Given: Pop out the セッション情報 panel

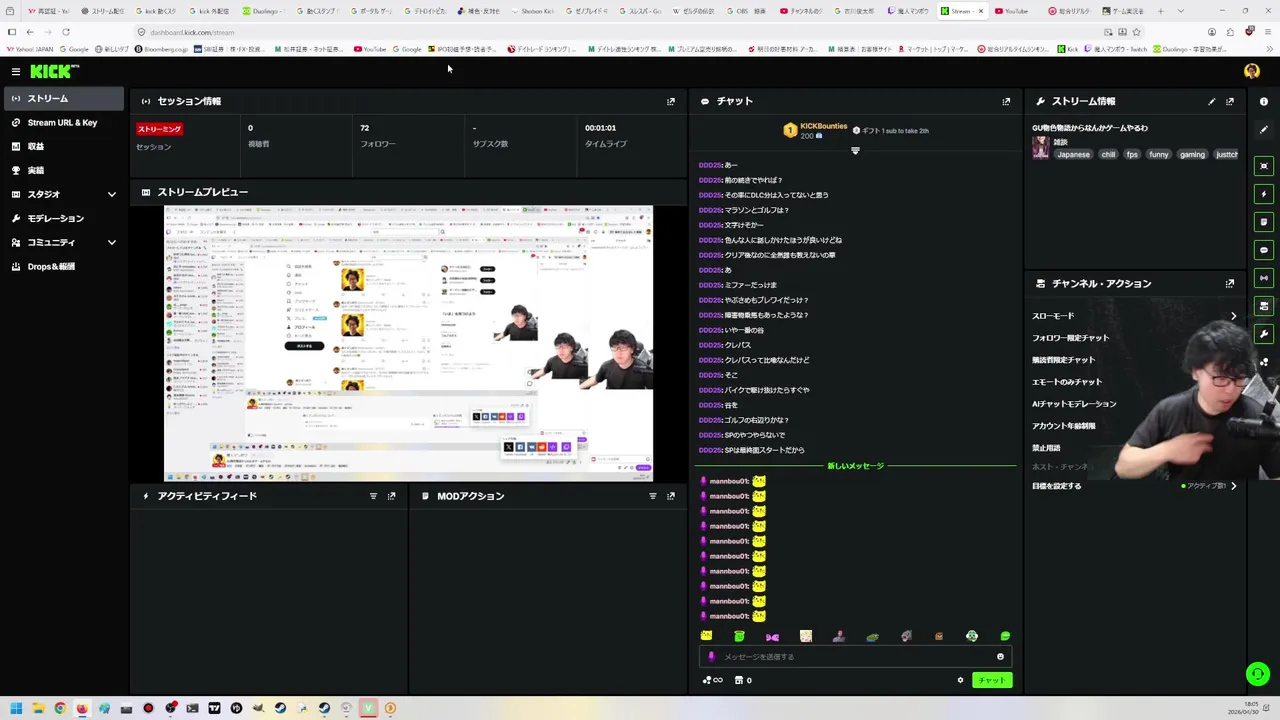Looking at the screenshot, I should (x=671, y=101).
